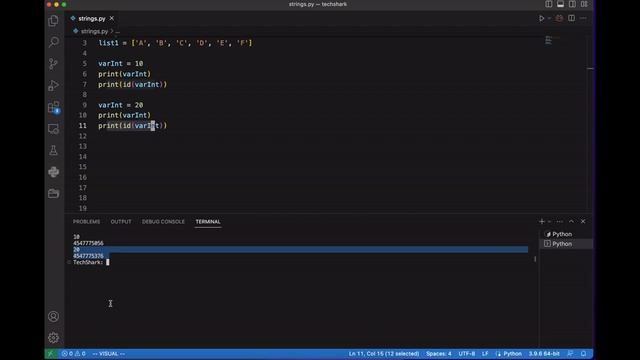Screen dimensions: 640x360
Task: Create a new terminal with plus icon
Action: coord(542,222)
